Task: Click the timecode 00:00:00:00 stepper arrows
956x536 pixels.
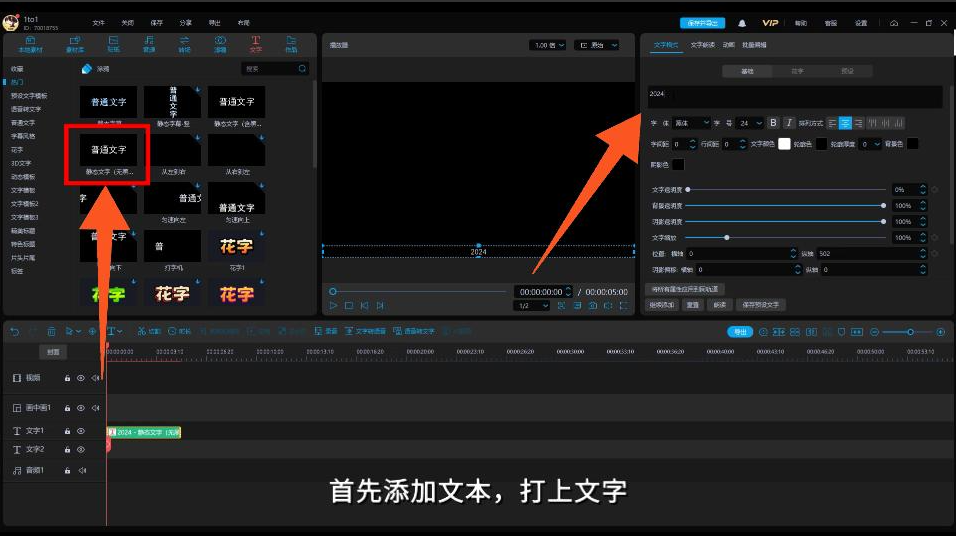Action: pos(568,291)
